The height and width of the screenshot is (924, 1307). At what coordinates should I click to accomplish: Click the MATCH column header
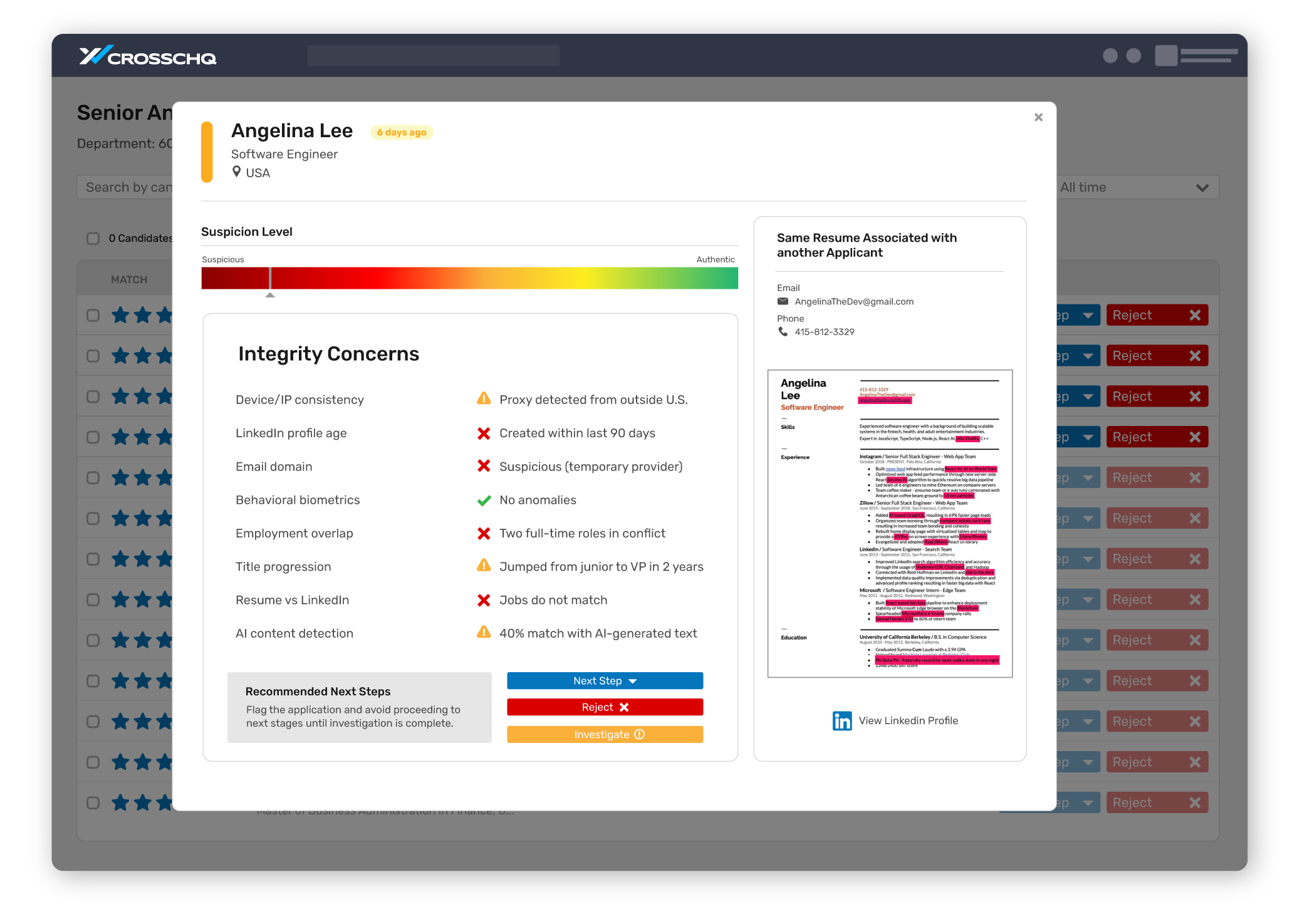pos(129,279)
